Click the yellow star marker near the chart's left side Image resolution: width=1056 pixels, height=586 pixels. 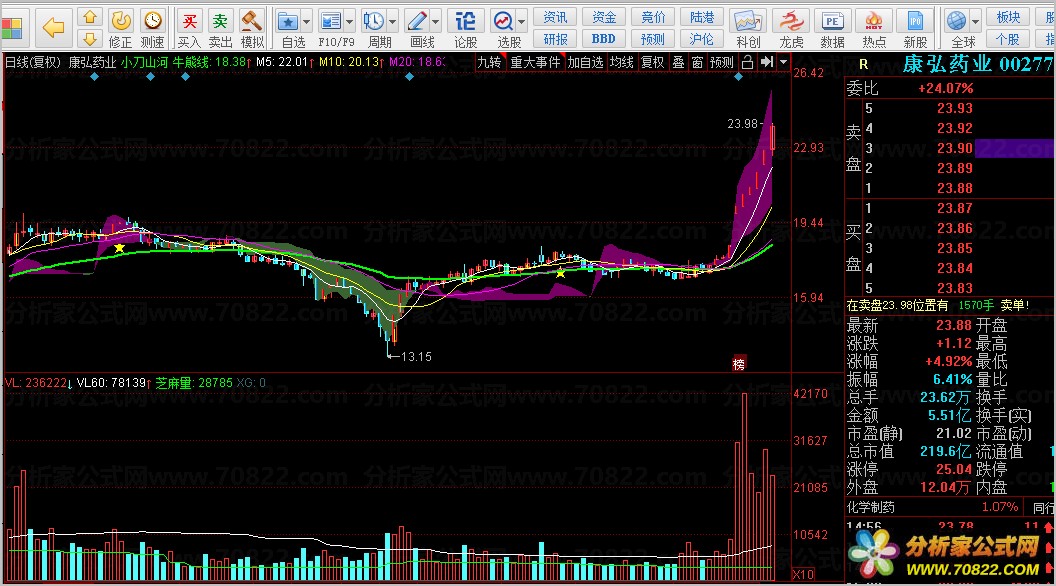[119, 248]
